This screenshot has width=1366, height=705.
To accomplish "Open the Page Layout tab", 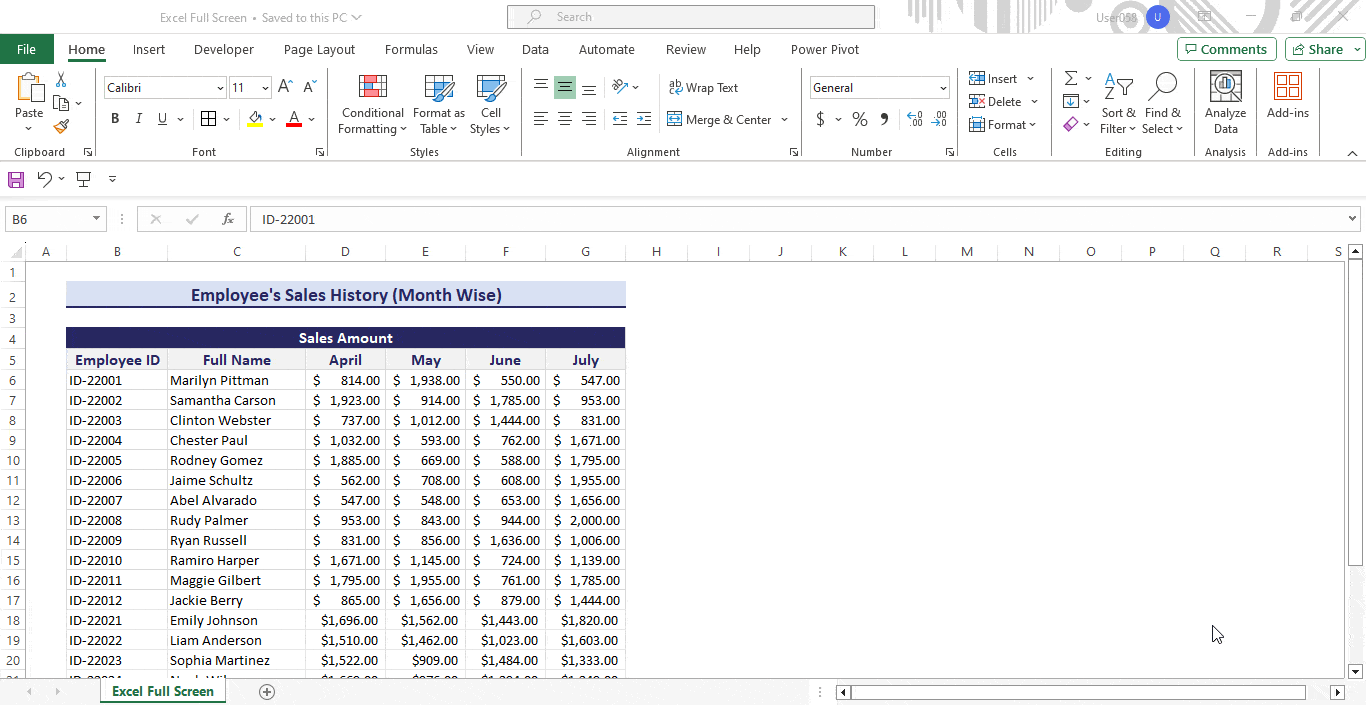I will pos(319,50).
